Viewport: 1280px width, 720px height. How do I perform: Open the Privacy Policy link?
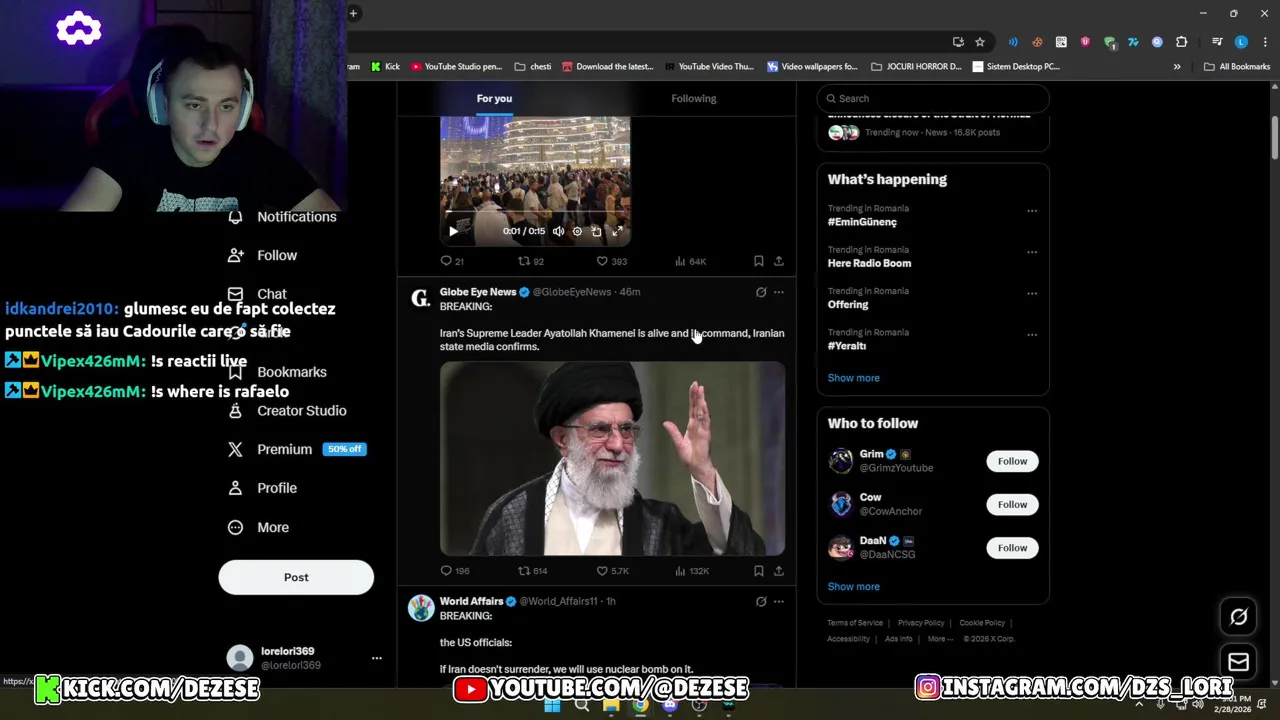(x=921, y=623)
